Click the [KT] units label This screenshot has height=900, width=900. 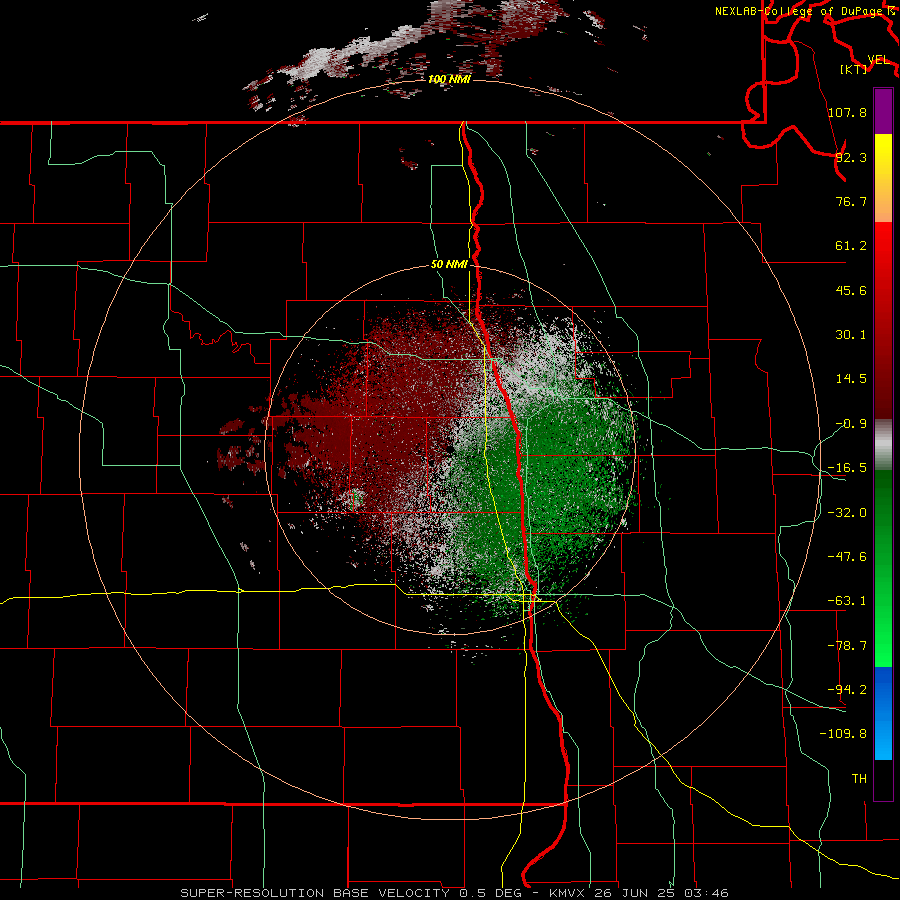(853, 69)
